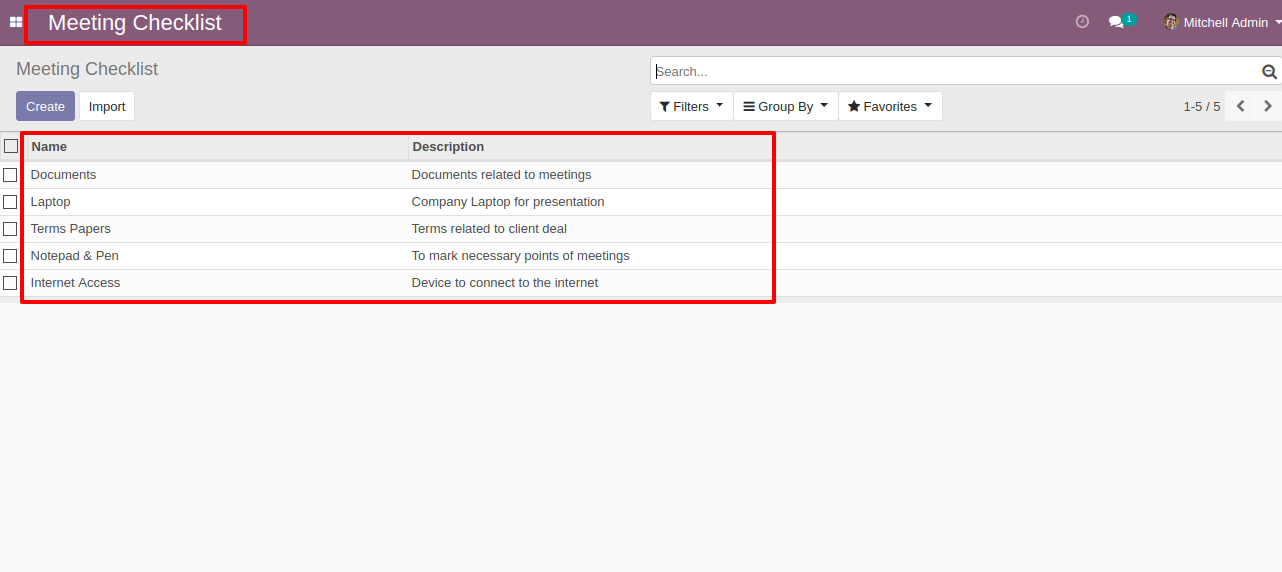Go to next page arrow

click(1267, 106)
